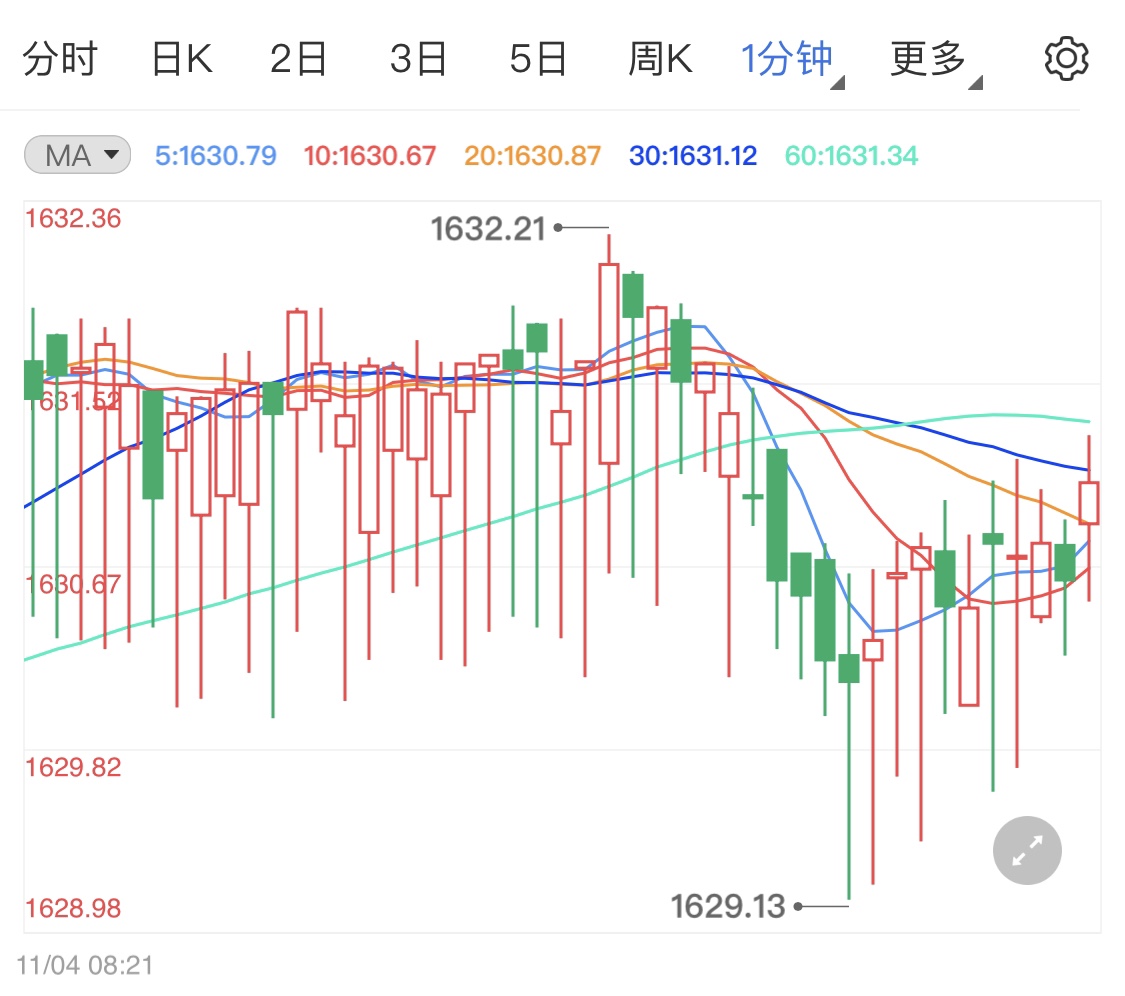
Task: Click the low price label 1629.13
Action: pyautogui.click(x=728, y=907)
